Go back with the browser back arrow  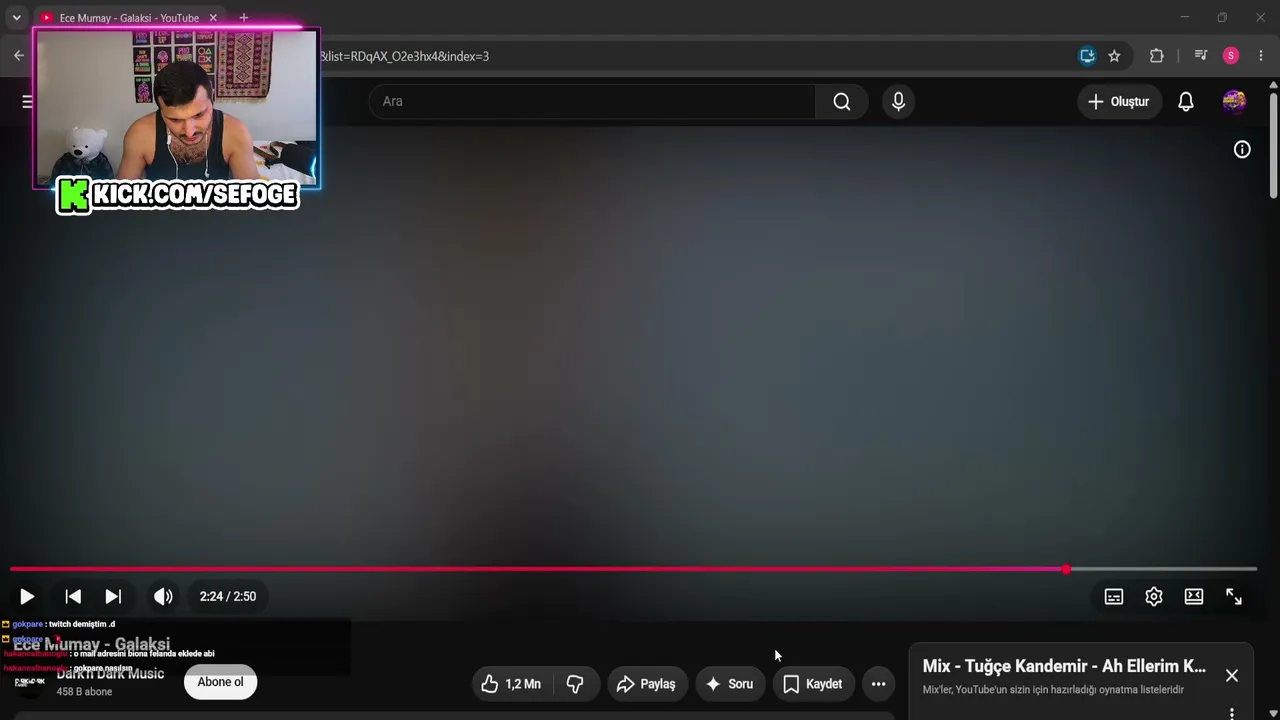pos(19,56)
